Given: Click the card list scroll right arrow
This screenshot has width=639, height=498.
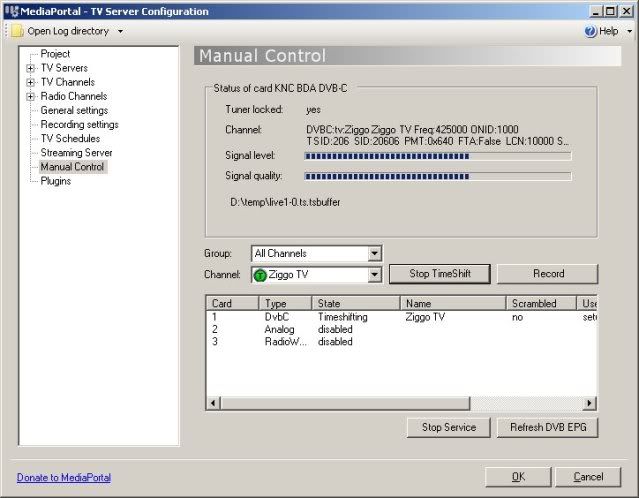Looking at the screenshot, I should tap(589, 403).
